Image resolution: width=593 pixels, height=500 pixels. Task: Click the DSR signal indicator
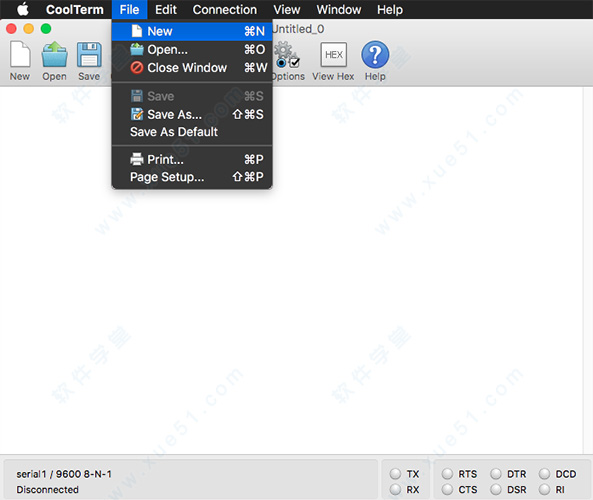point(496,489)
